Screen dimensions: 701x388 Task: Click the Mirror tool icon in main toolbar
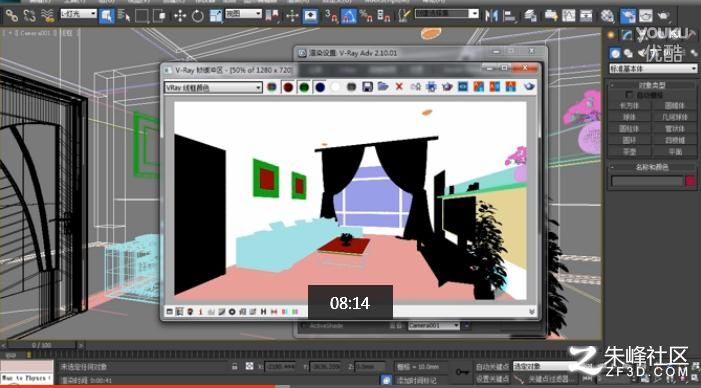[x=491, y=16]
